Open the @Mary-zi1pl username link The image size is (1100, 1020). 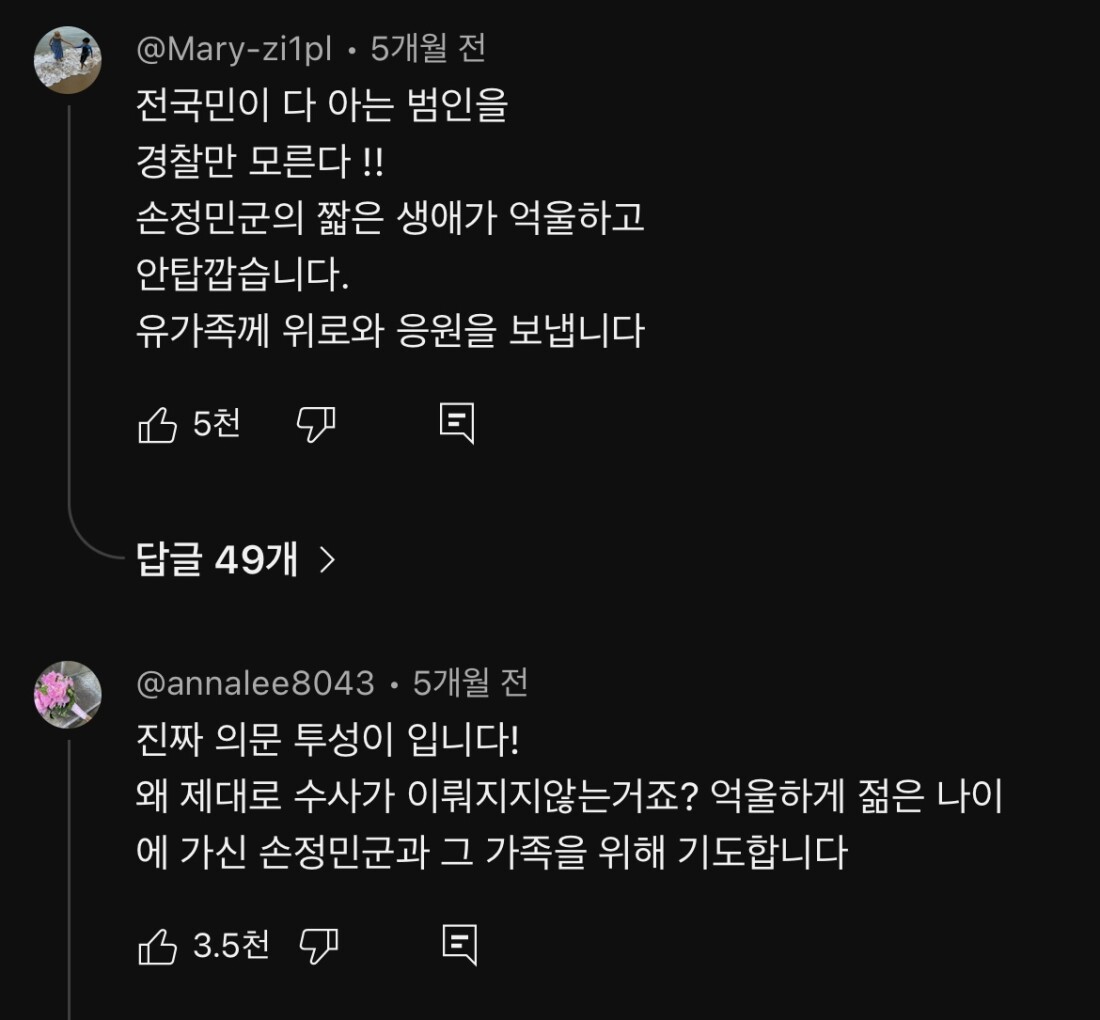tap(234, 48)
